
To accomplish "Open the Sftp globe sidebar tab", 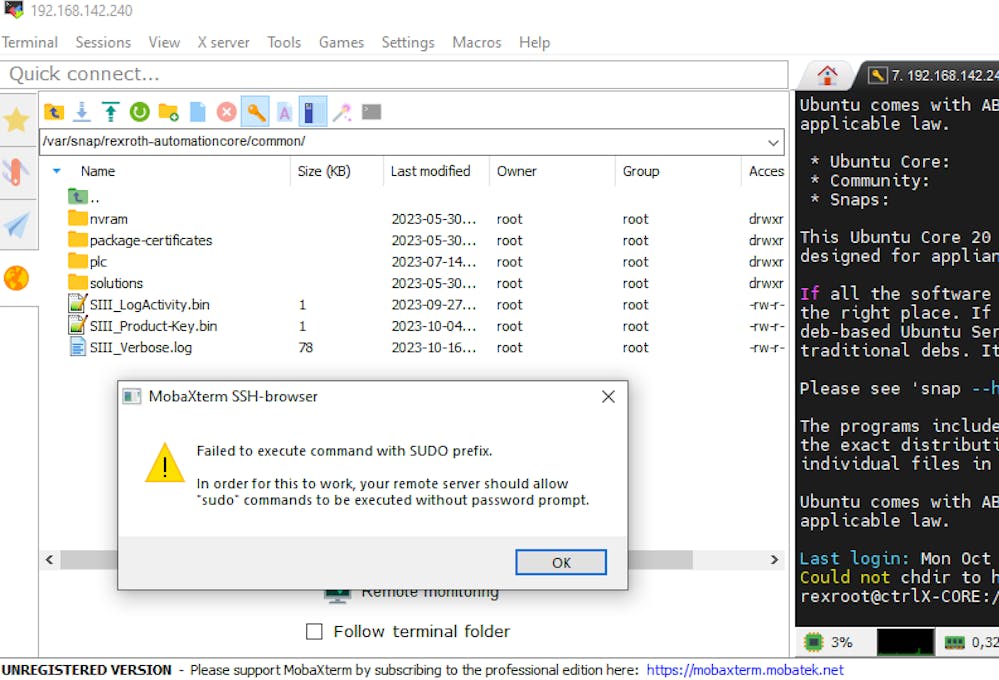I will tap(17, 278).
